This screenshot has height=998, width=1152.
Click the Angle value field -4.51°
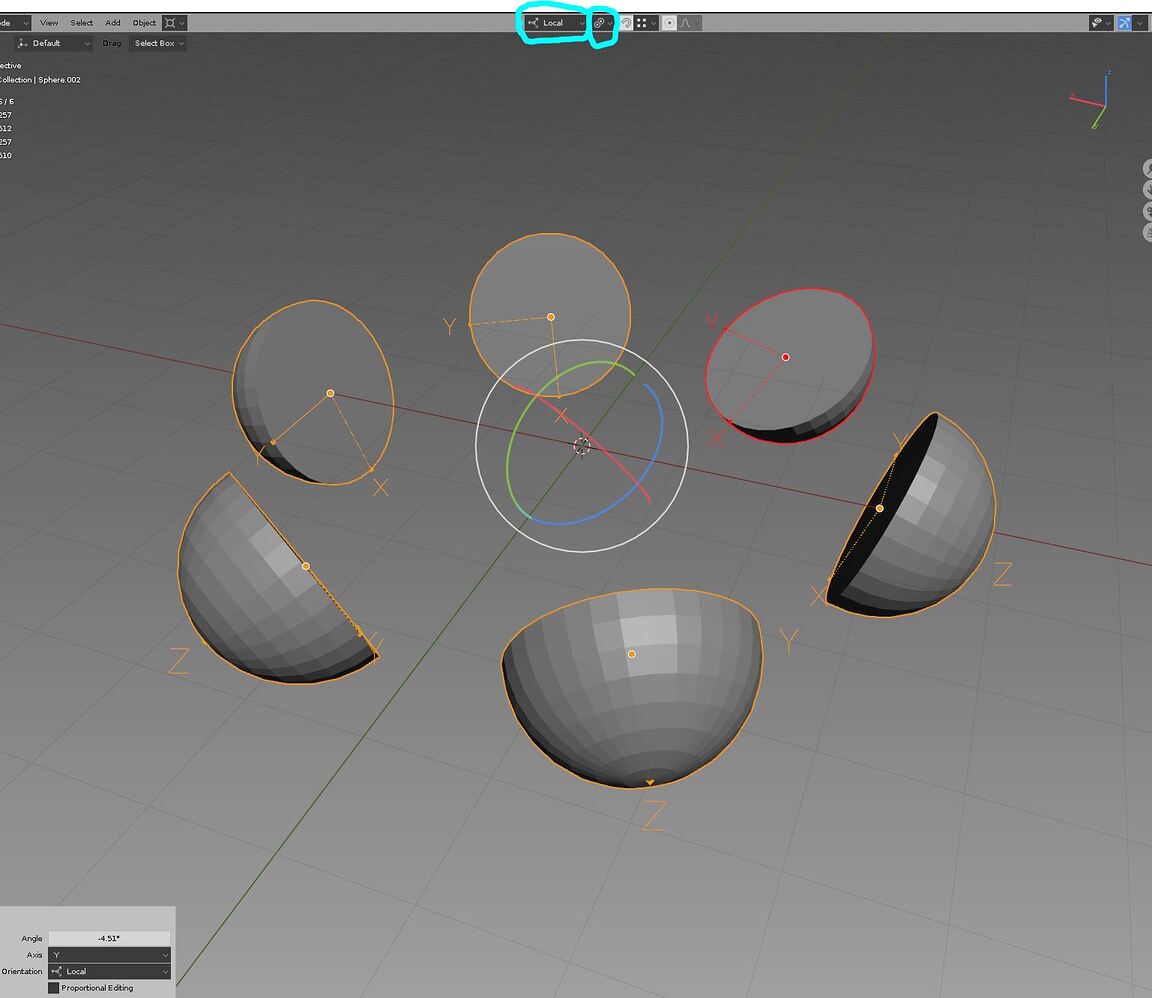coord(109,938)
